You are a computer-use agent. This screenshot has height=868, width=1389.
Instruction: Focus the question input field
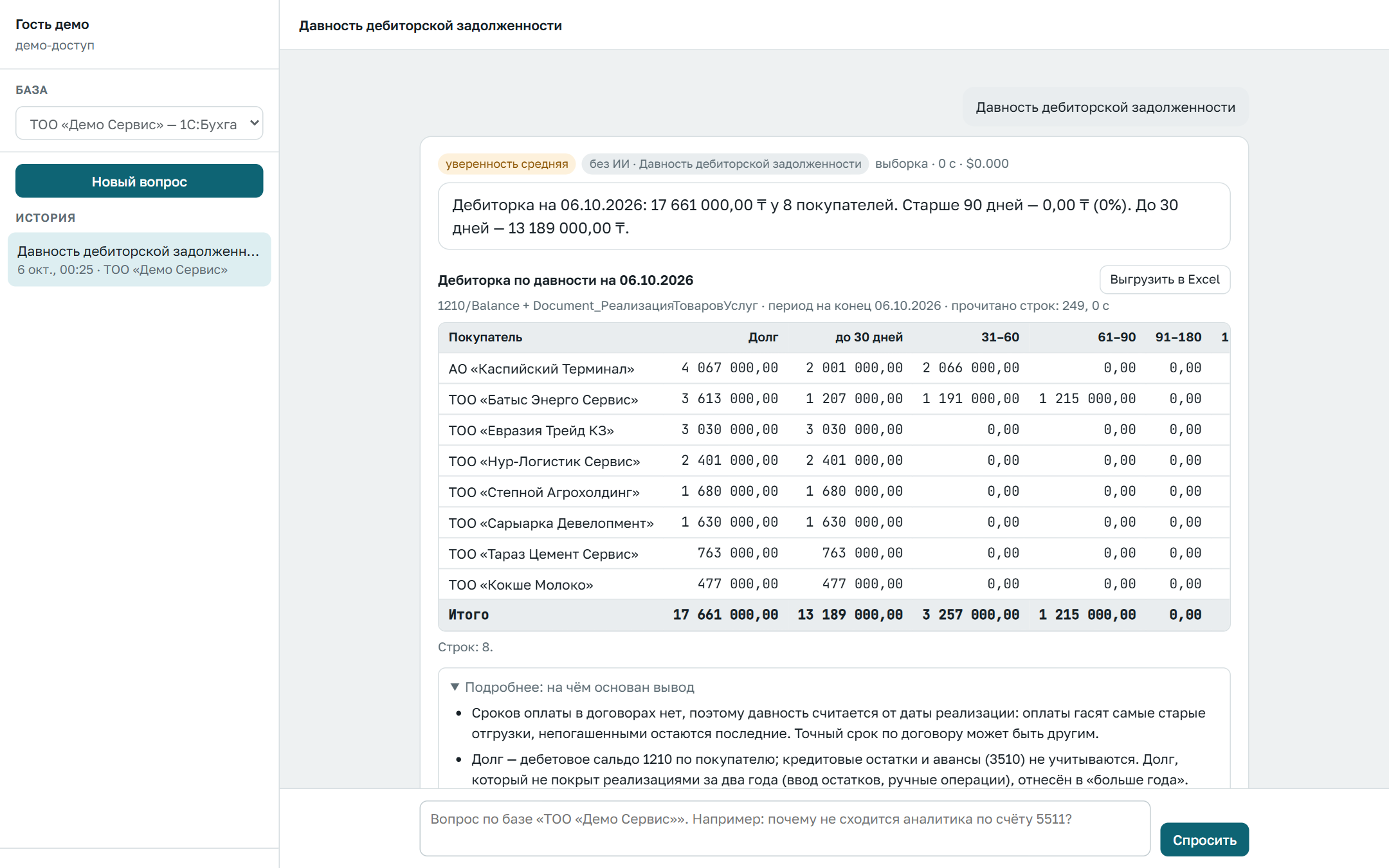point(785,828)
